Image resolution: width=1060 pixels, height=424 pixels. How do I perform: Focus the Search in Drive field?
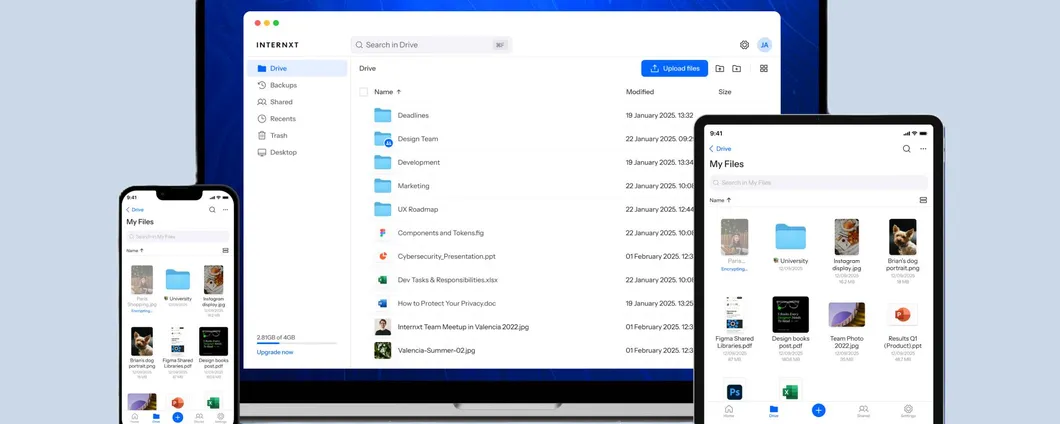431,45
